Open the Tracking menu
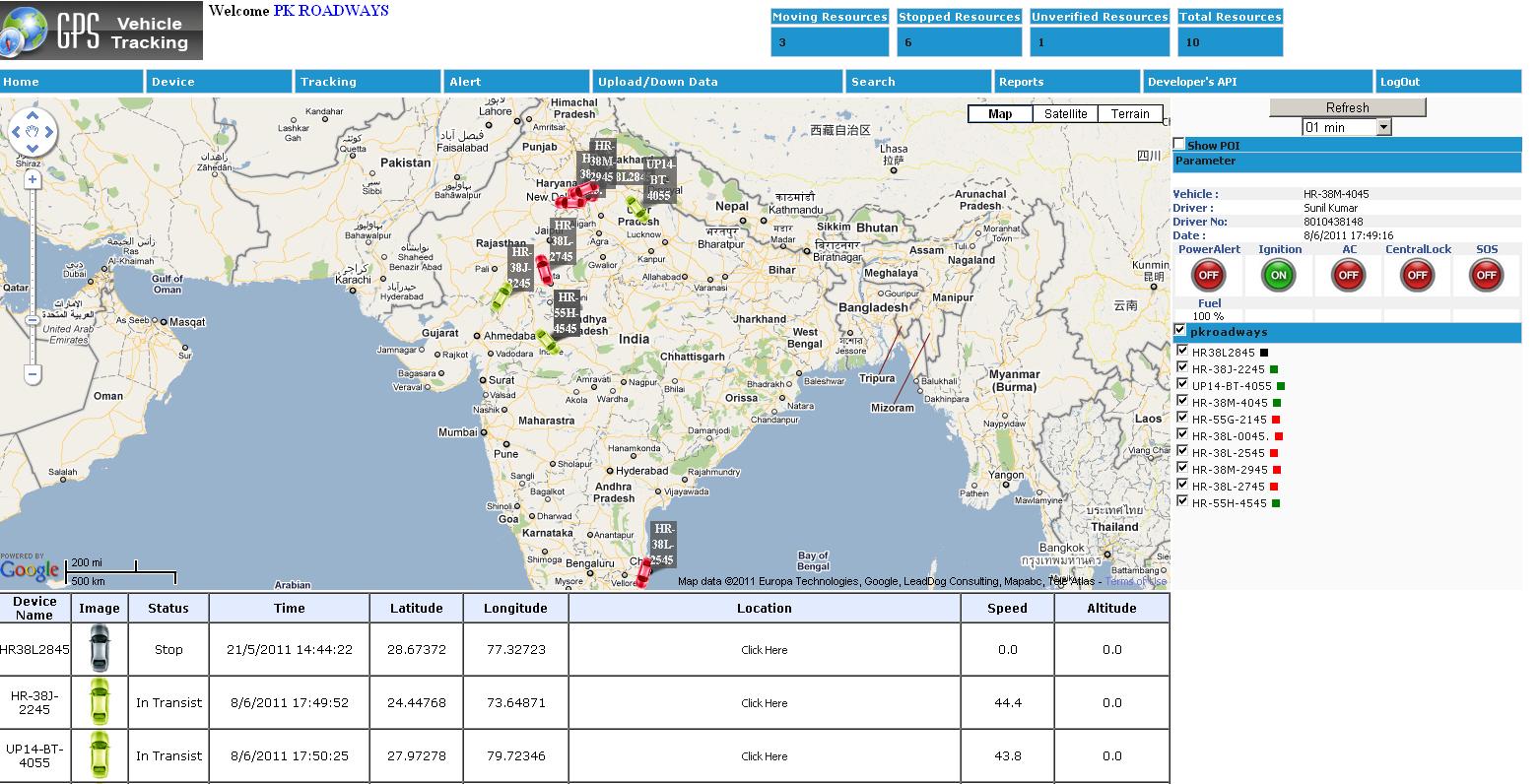 368,82
